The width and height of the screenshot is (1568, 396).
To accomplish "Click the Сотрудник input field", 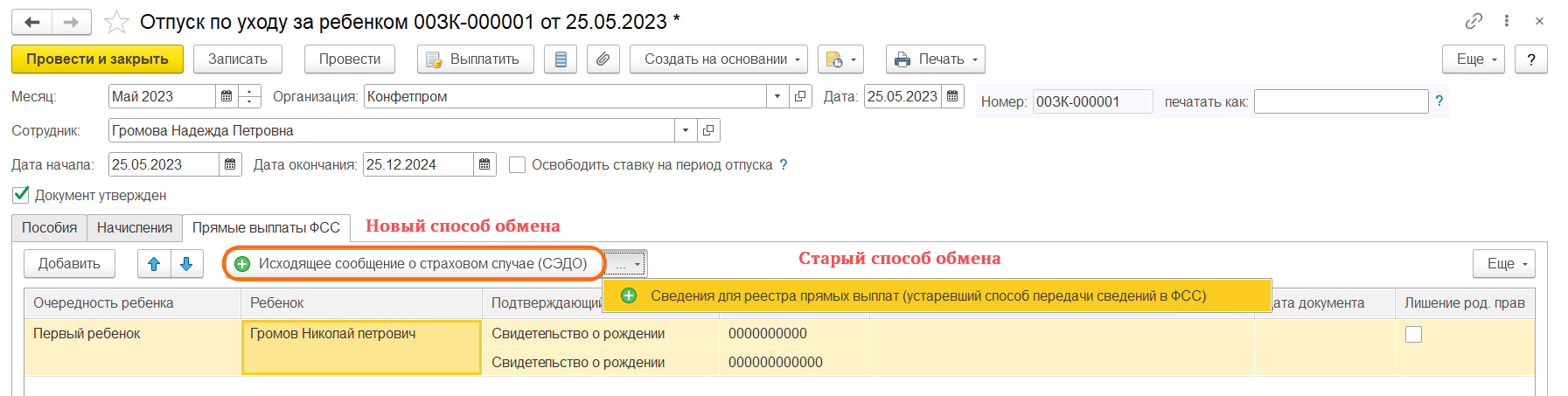I will [x=391, y=130].
